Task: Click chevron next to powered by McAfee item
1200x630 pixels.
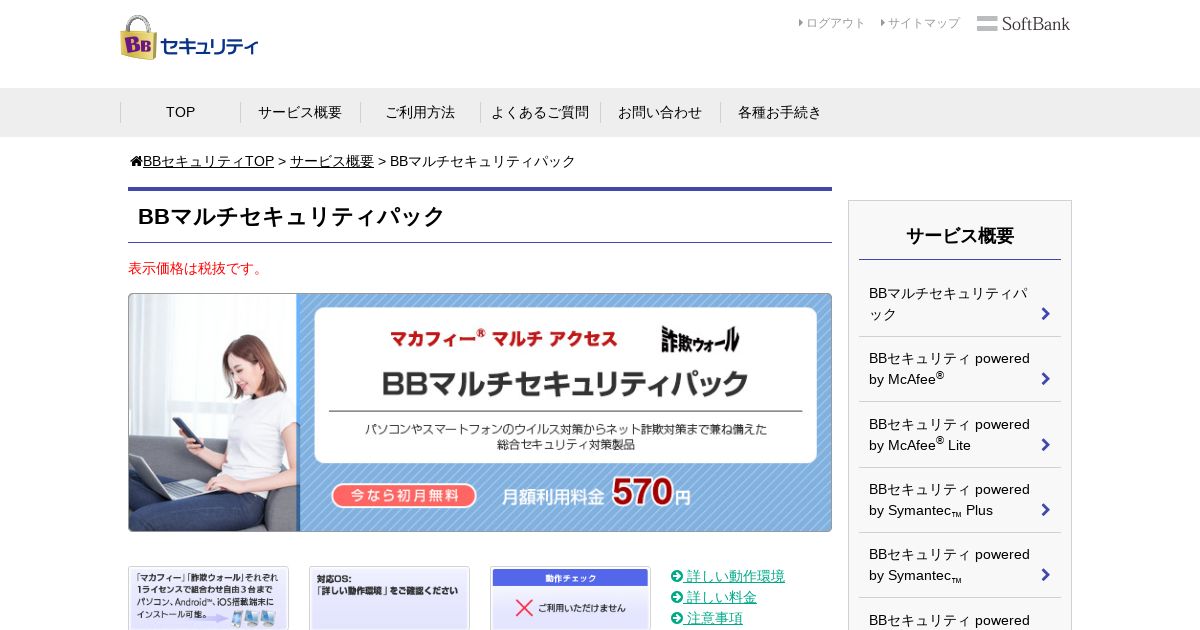Action: click(1045, 379)
